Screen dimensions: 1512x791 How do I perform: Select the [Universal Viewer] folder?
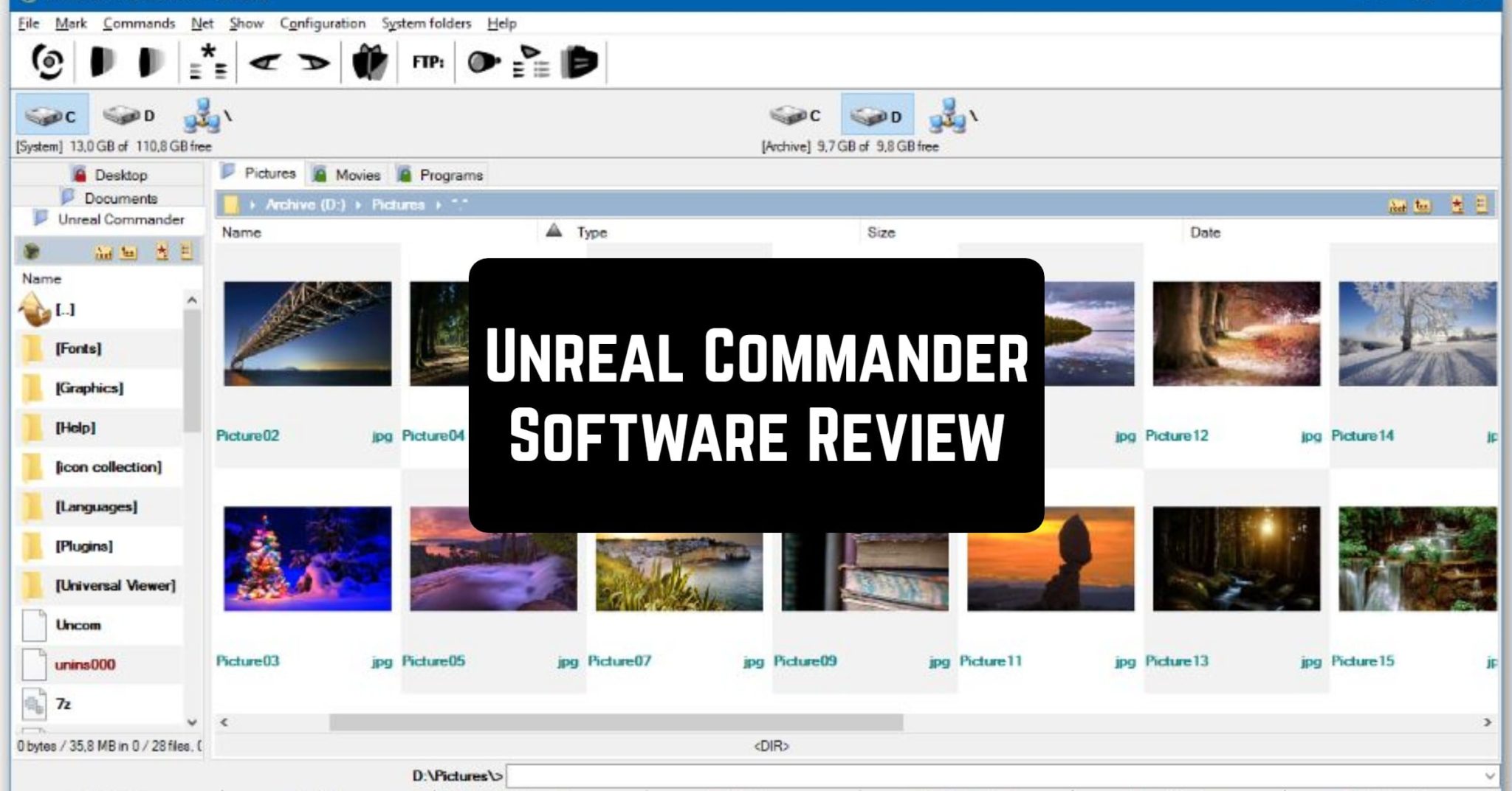click(99, 585)
